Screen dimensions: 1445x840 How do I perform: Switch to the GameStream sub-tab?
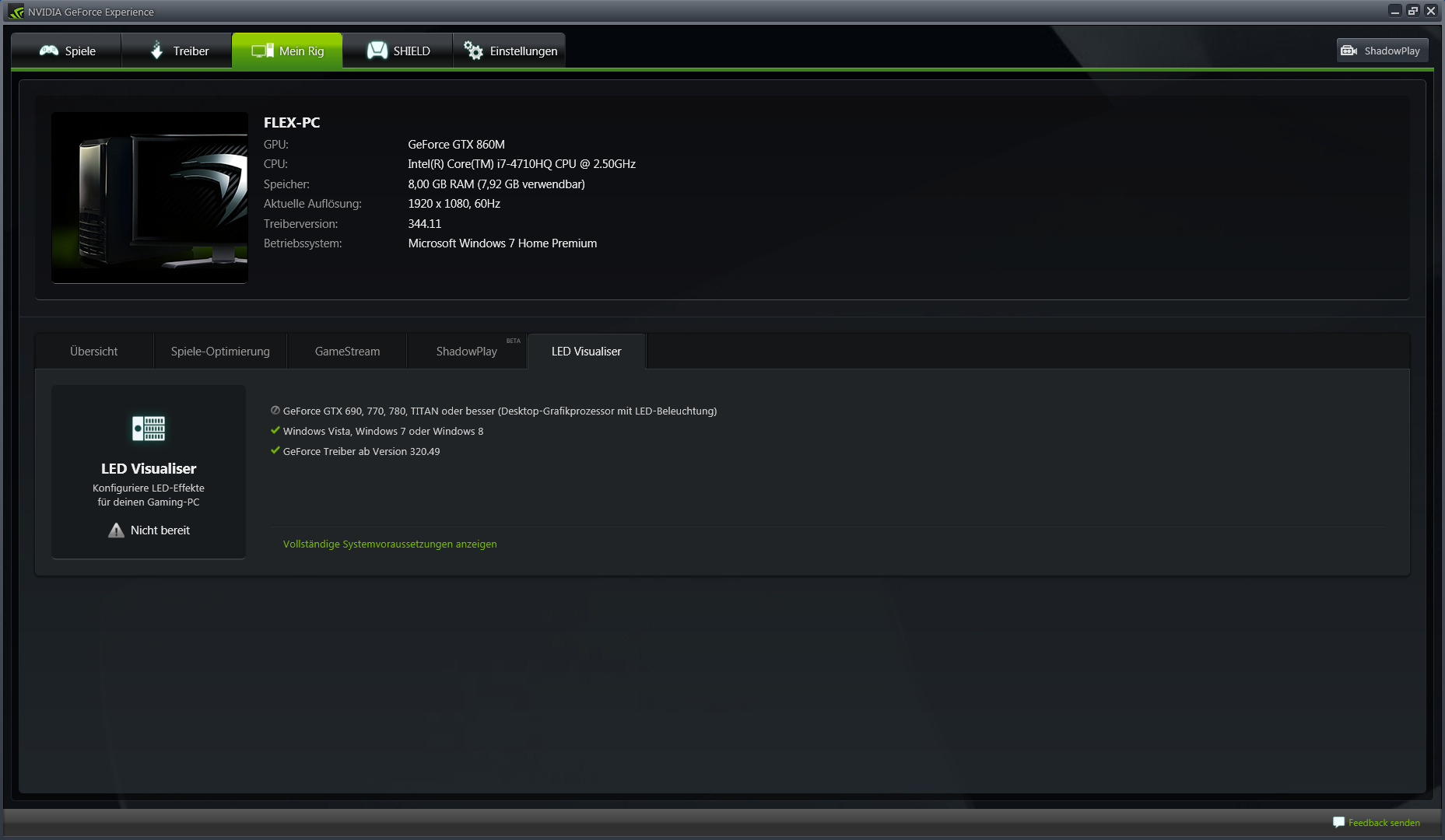click(x=347, y=352)
